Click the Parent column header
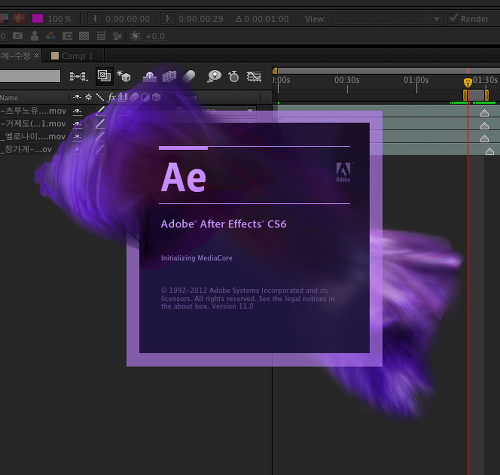 coord(186,97)
